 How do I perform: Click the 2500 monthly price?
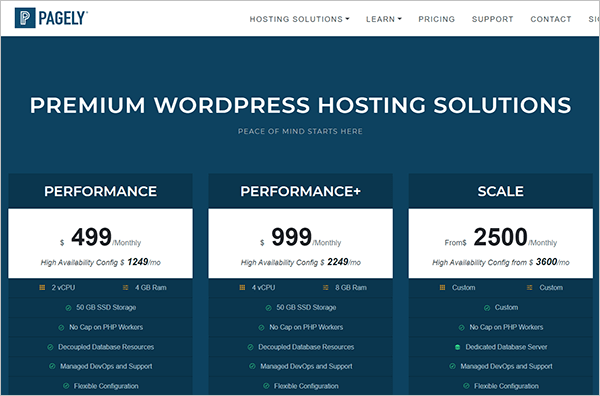pyautogui.click(x=501, y=237)
